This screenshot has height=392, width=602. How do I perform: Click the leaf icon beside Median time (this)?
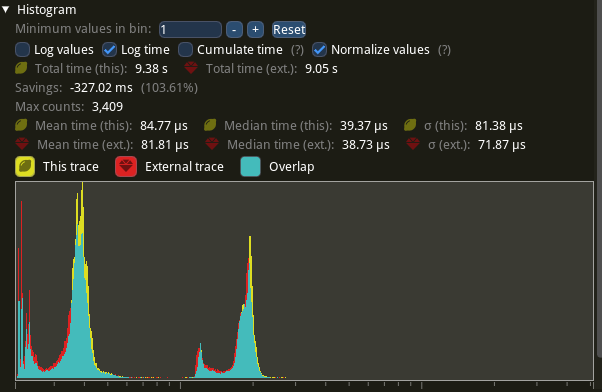tap(210, 125)
